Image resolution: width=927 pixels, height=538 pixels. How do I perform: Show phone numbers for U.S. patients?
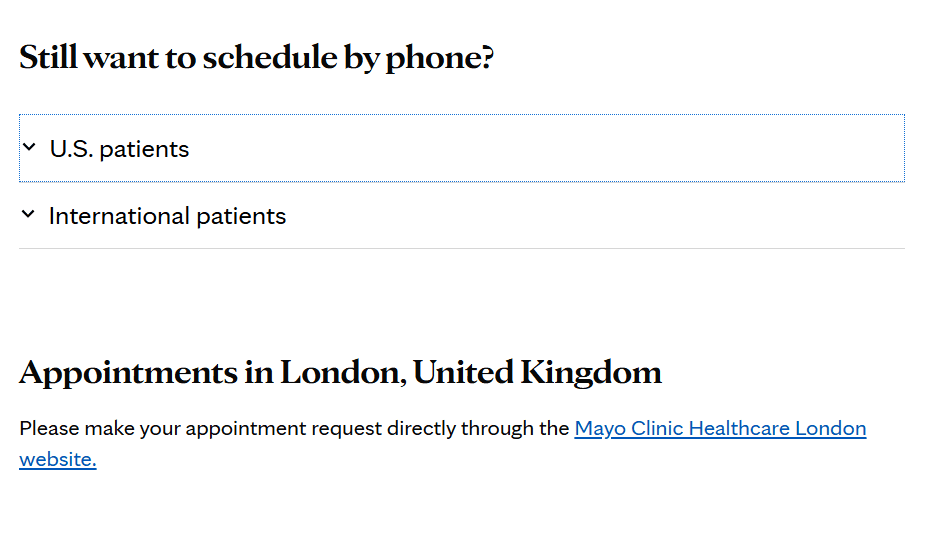coord(120,149)
